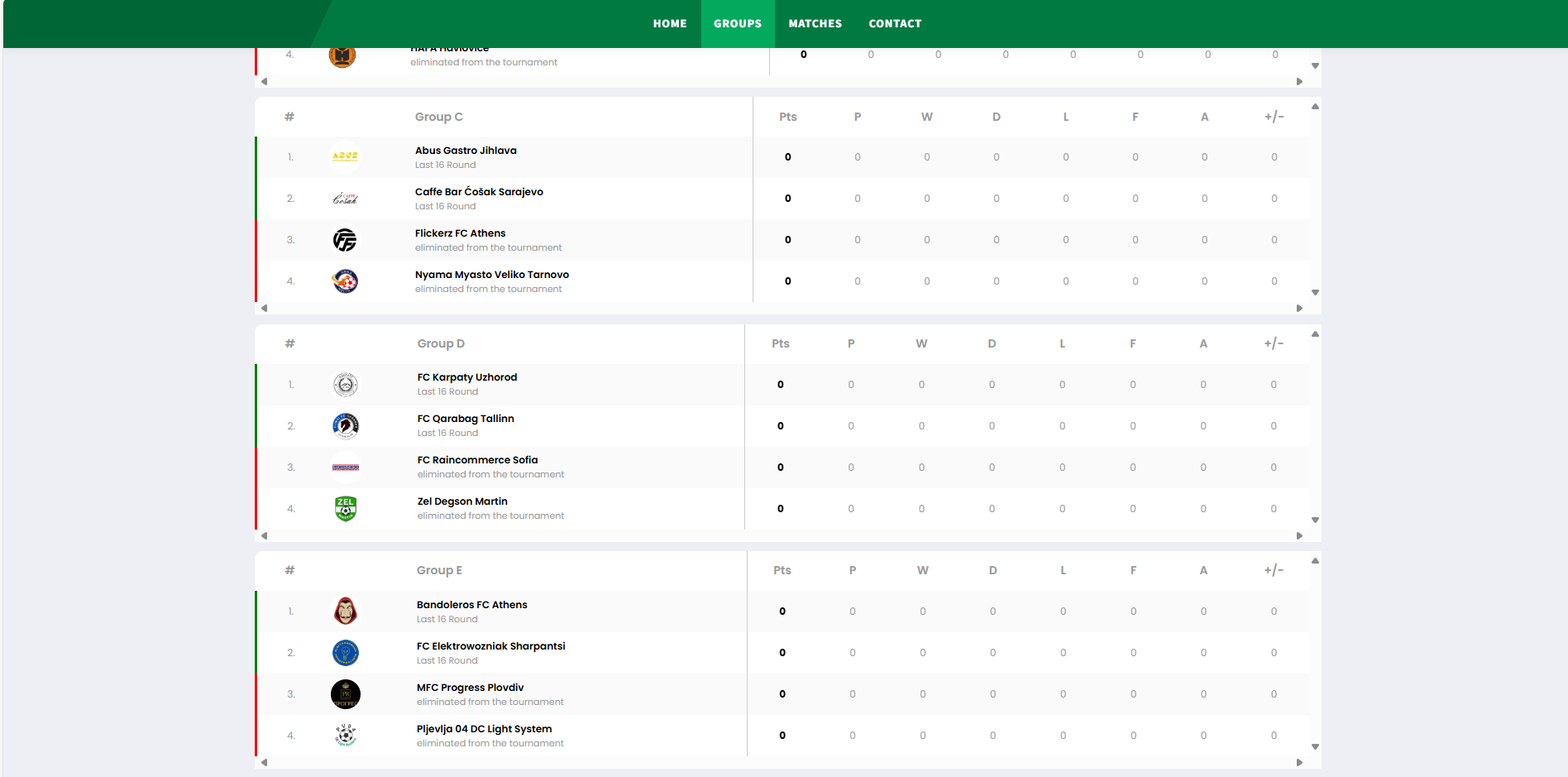Open the HOME menu item
Viewport: 1568px width, 777px height.
[670, 24]
